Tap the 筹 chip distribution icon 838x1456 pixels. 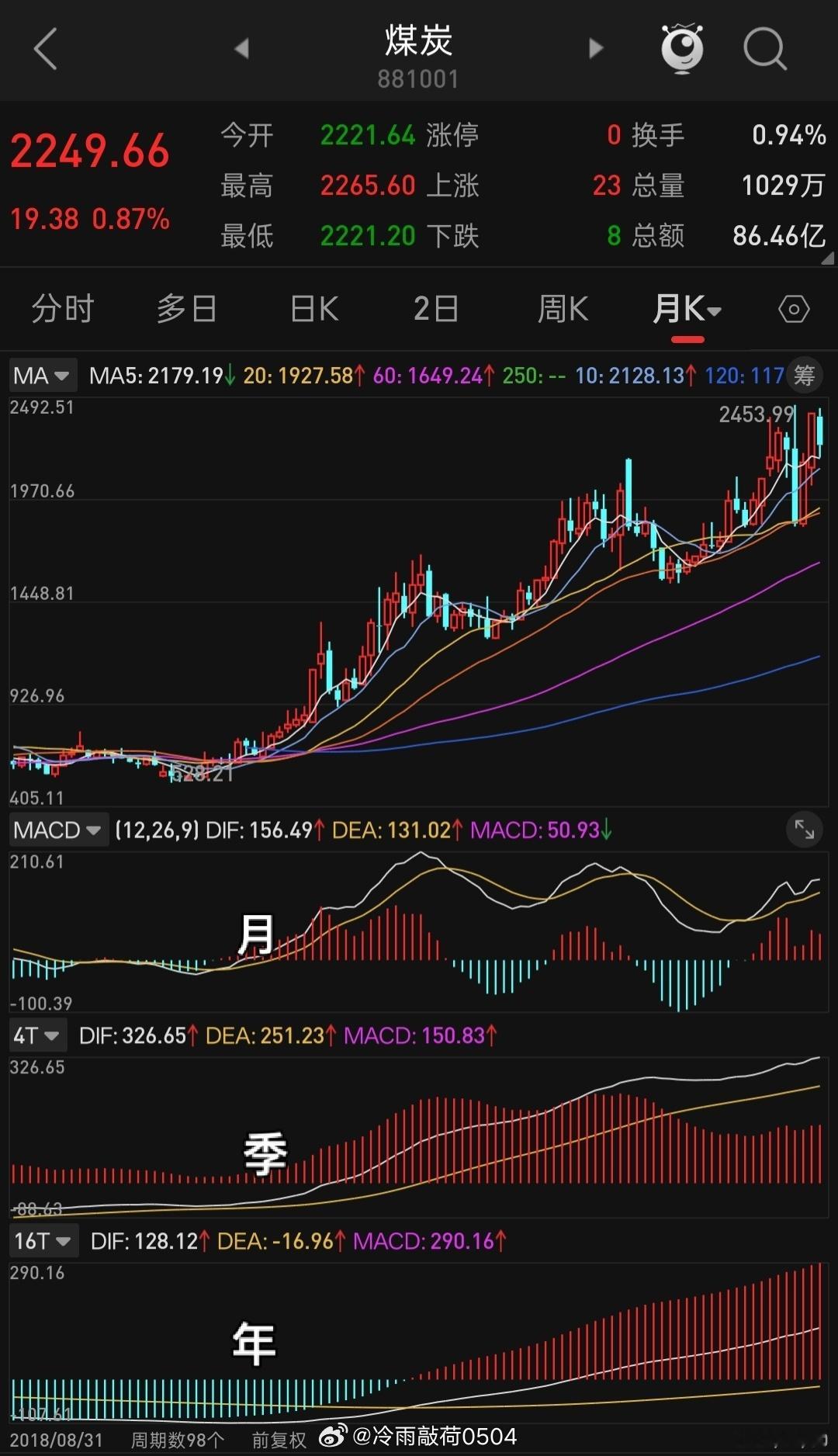[804, 376]
